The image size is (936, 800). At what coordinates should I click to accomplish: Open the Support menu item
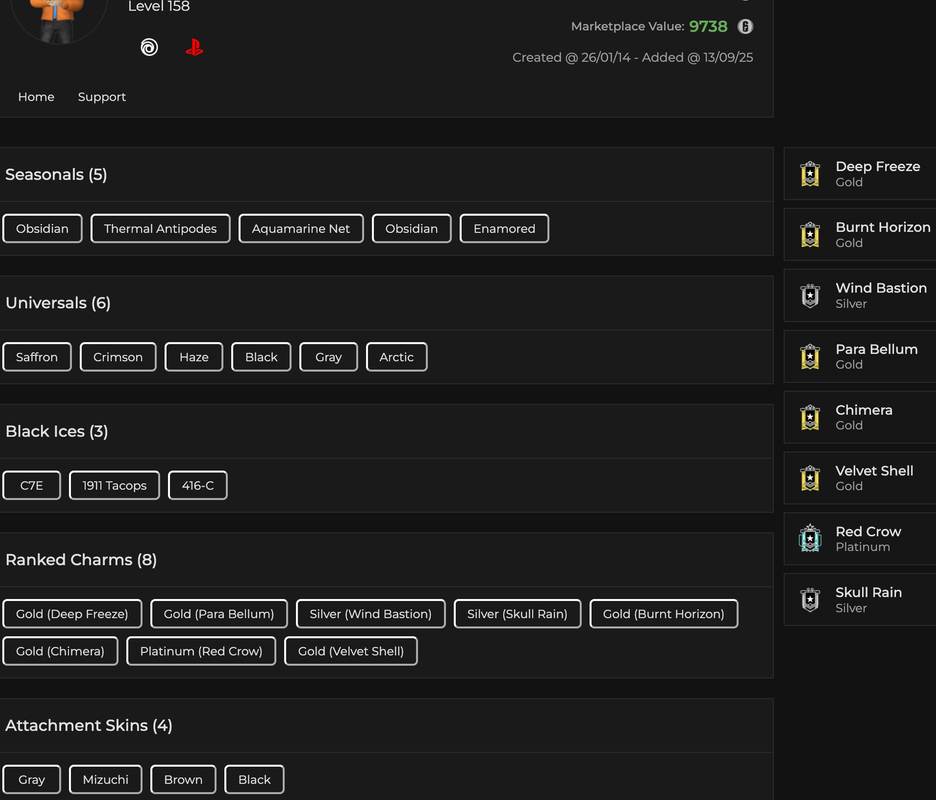point(101,97)
